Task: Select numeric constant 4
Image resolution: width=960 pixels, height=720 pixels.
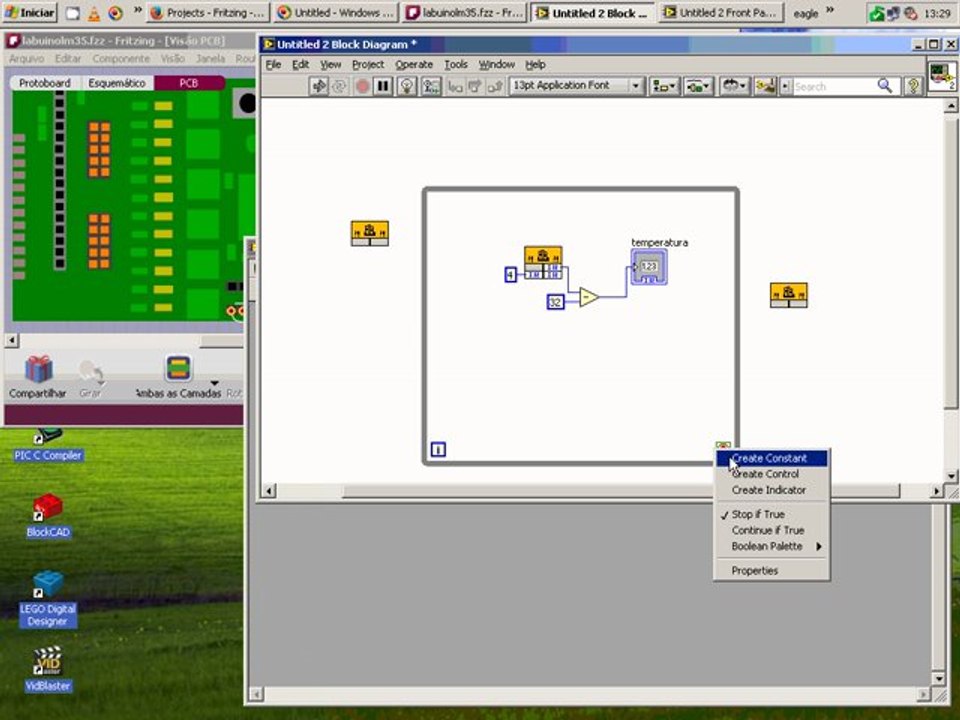Action: (x=510, y=275)
